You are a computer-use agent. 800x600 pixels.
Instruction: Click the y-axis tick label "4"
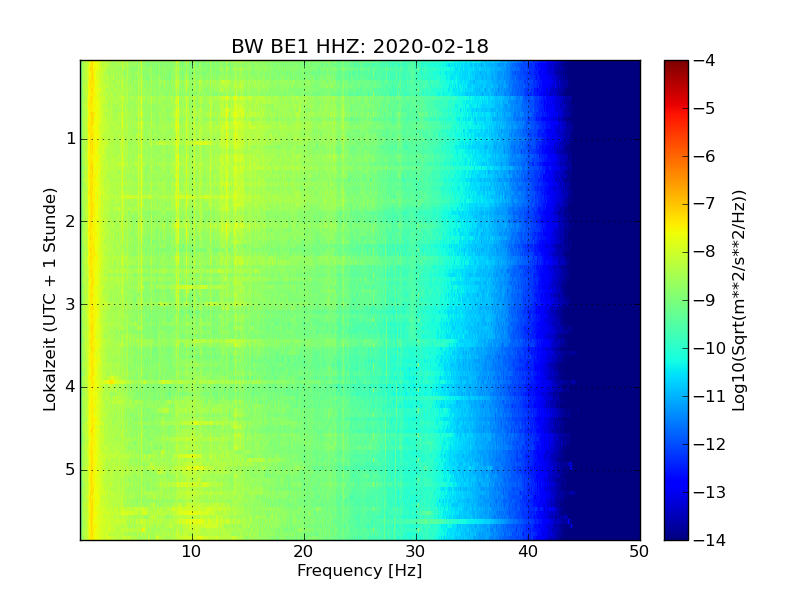click(x=71, y=387)
